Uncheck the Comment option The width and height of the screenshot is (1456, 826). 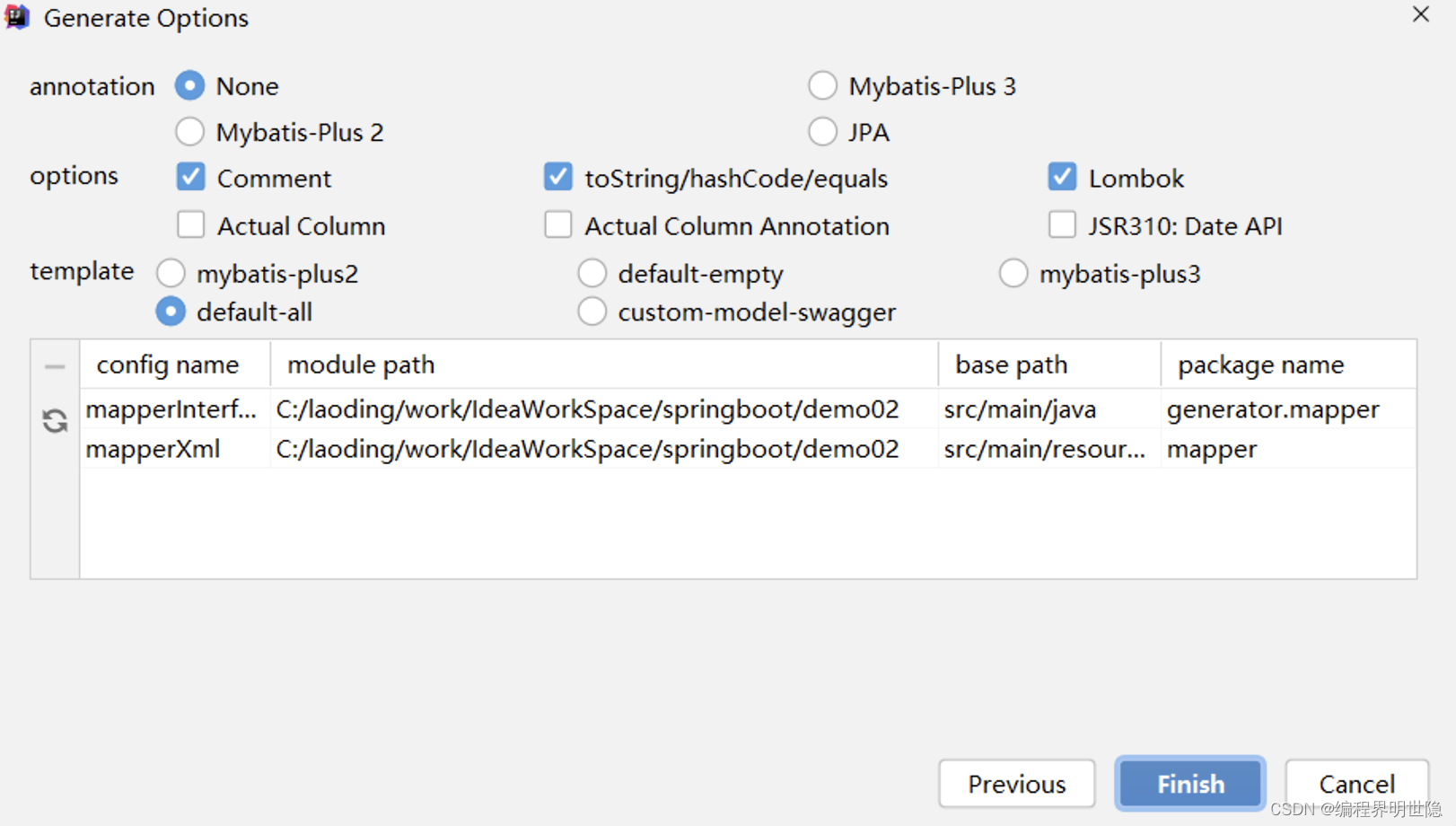pyautogui.click(x=191, y=177)
